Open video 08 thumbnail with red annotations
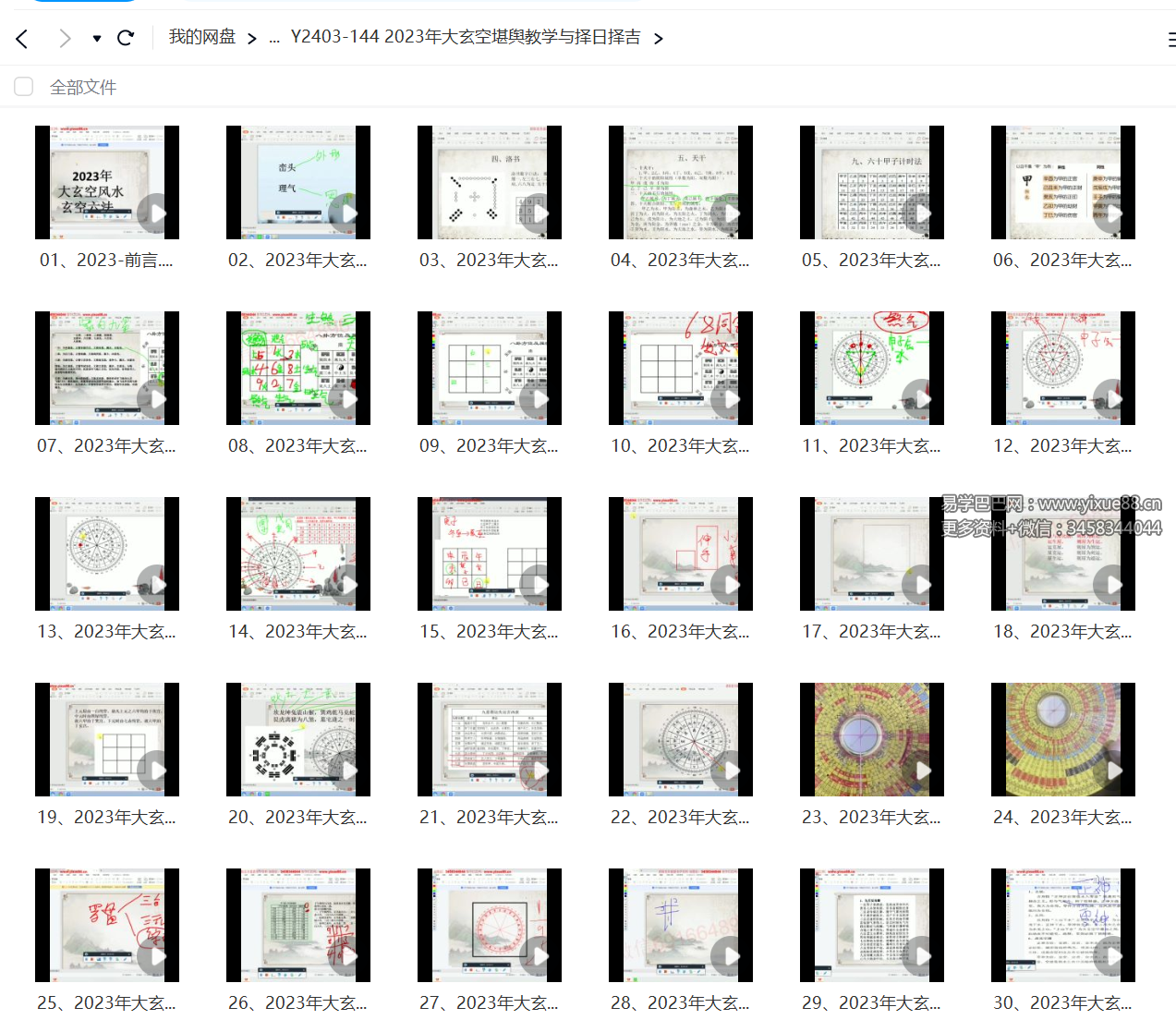 (297, 368)
